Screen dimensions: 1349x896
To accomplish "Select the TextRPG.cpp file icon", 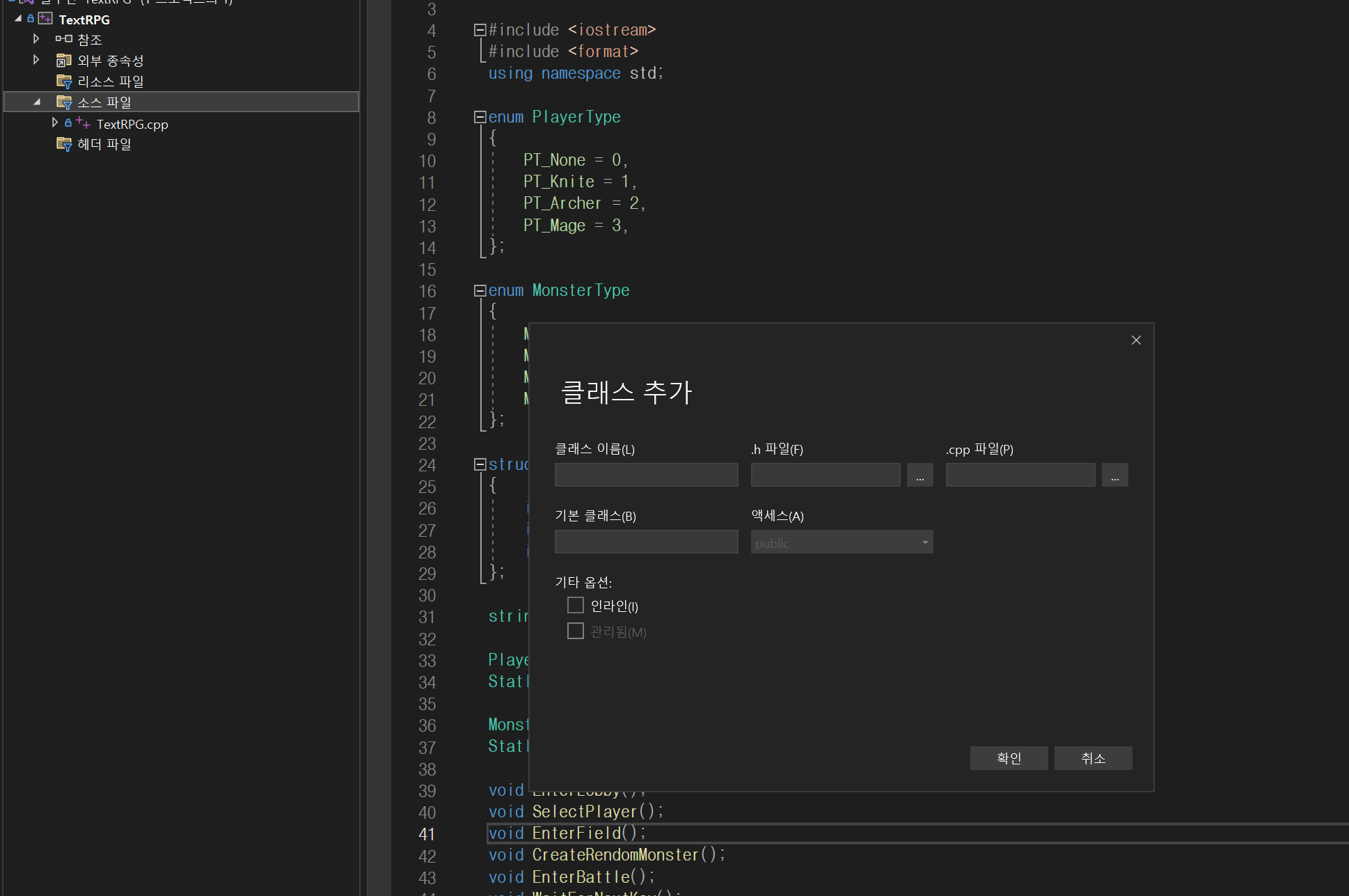I will (82, 123).
